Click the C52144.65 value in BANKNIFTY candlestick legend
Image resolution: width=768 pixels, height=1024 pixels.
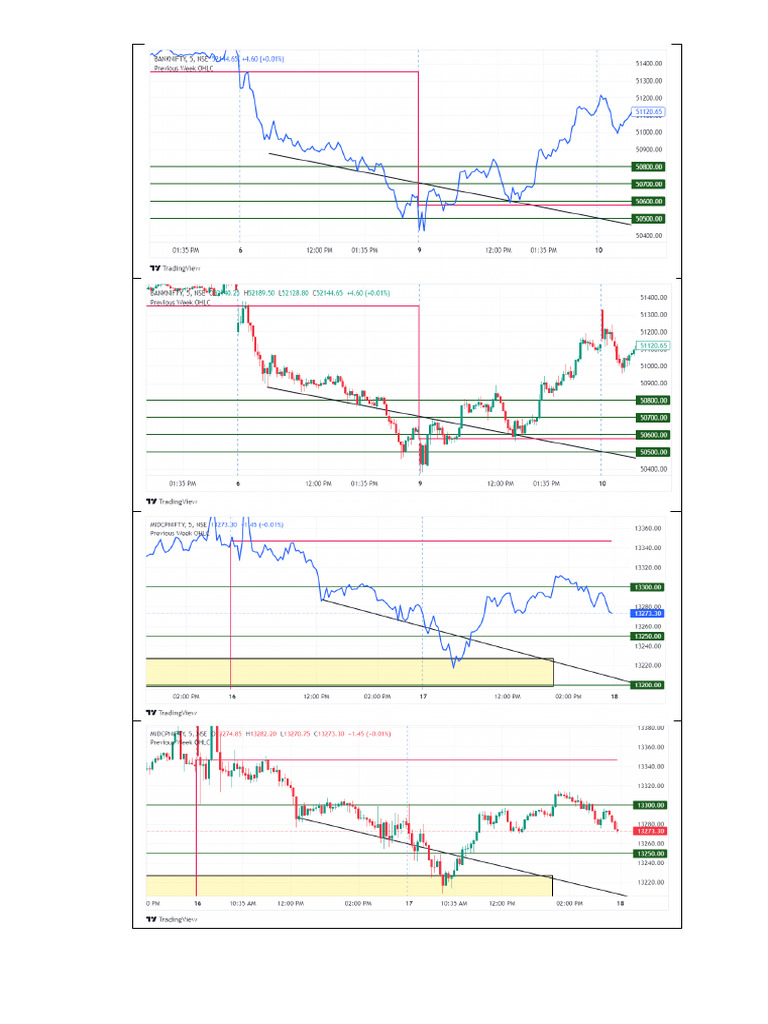(327, 293)
